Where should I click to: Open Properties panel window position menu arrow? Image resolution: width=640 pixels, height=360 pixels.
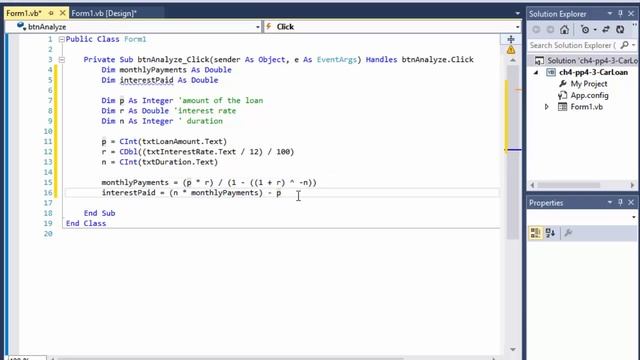point(610,202)
